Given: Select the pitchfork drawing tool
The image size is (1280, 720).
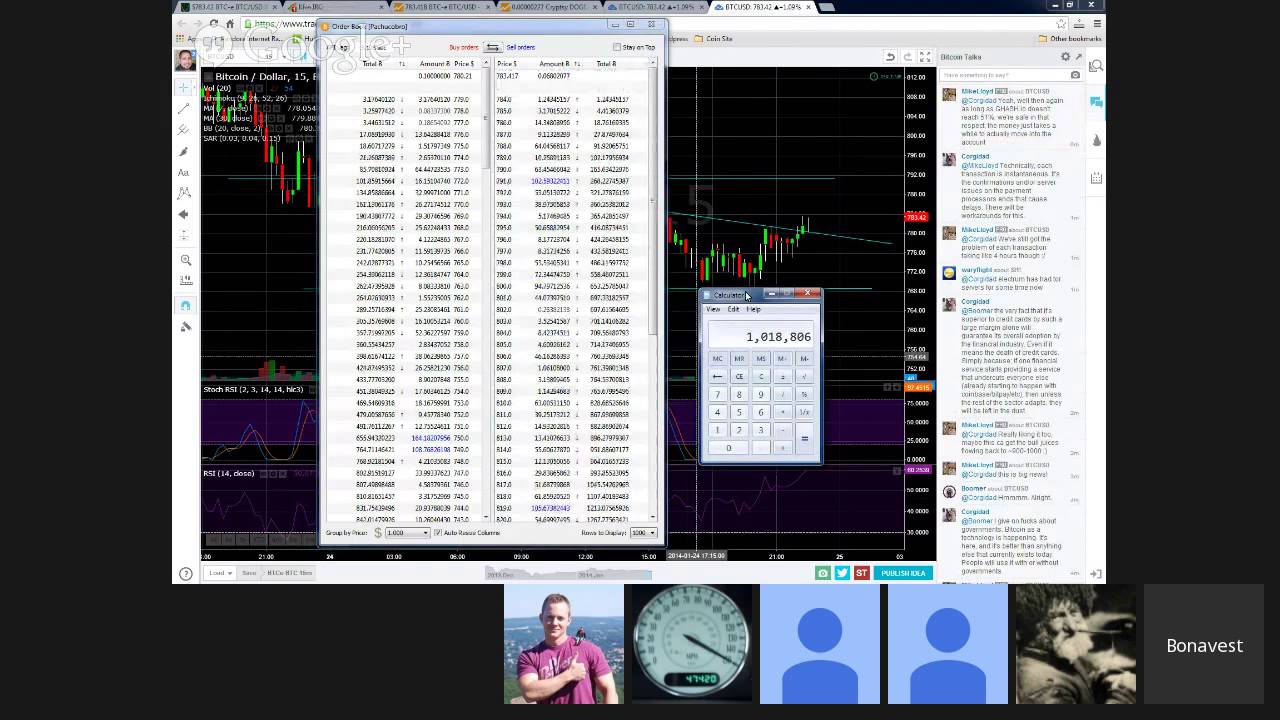Looking at the screenshot, I should click(185, 130).
